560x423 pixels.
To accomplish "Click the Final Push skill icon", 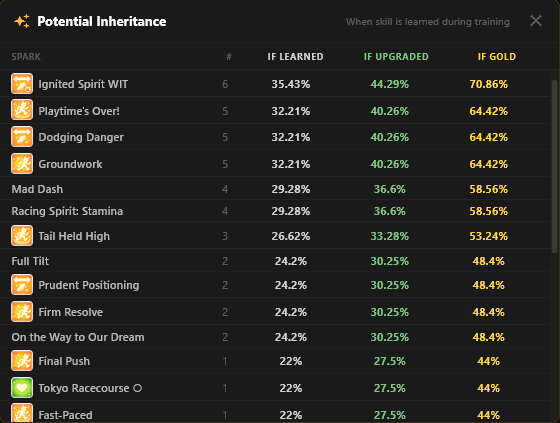I will click(x=22, y=361).
